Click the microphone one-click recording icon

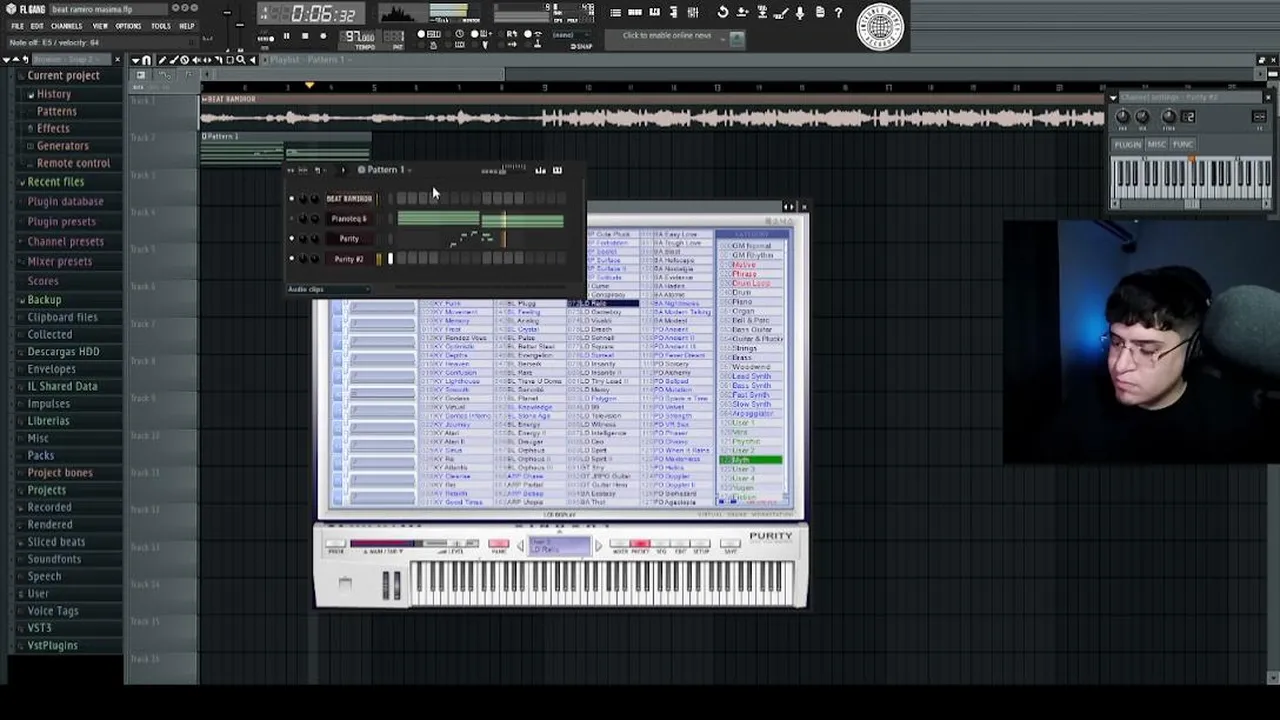coord(800,13)
